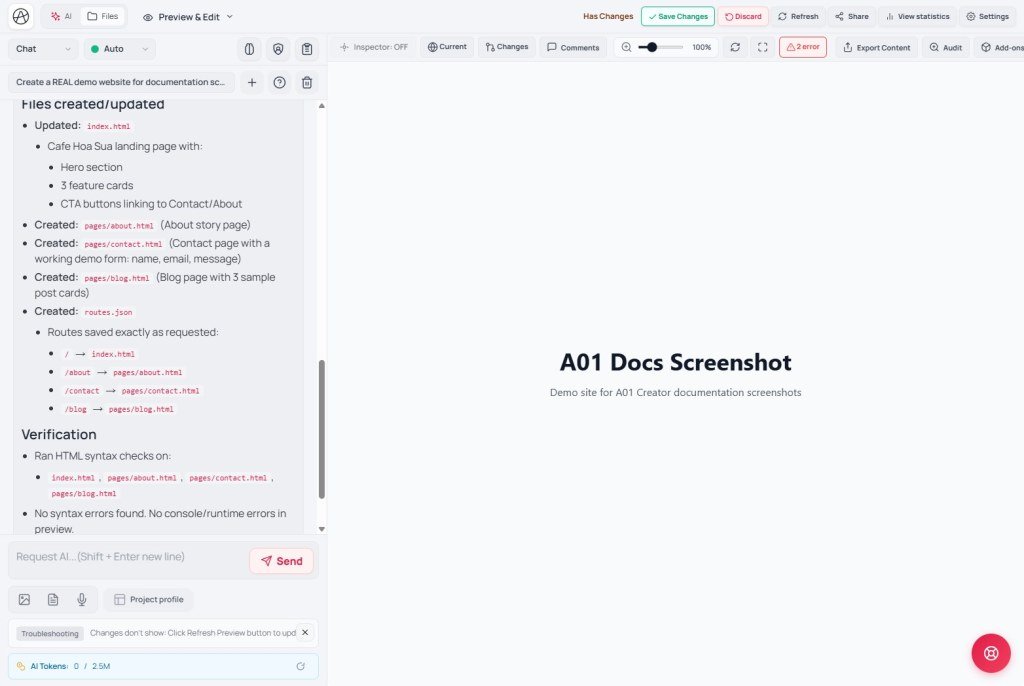Dismiss the troubleshooting tip
This screenshot has height=686, width=1024.
click(305, 632)
